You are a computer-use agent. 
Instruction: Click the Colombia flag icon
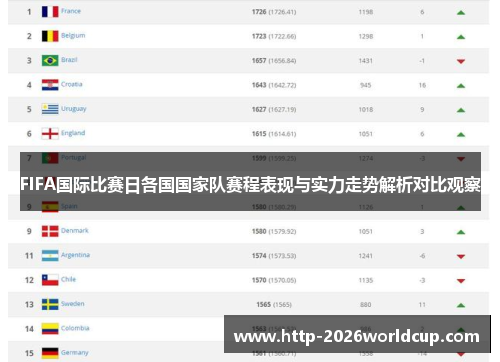(50, 329)
